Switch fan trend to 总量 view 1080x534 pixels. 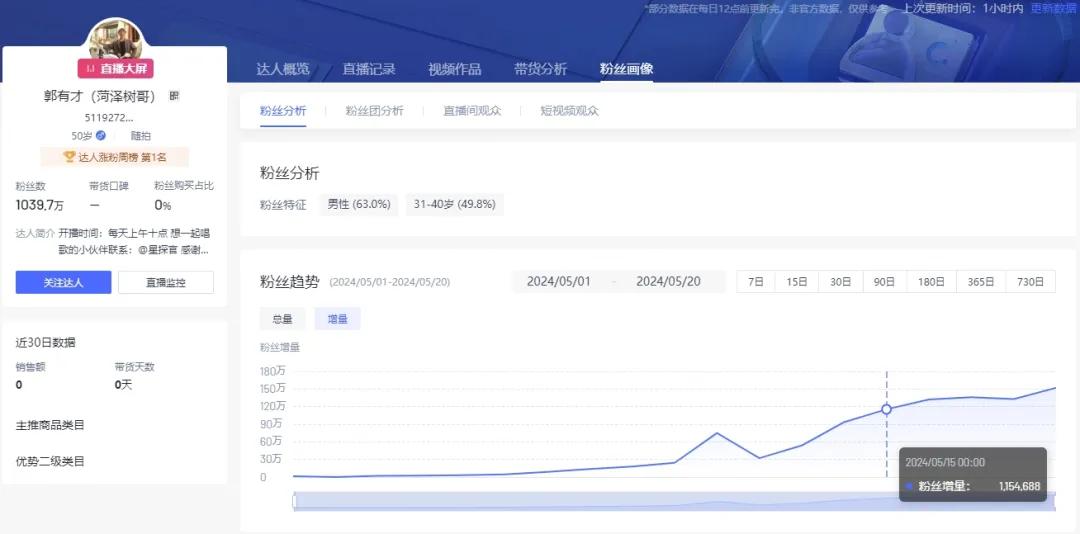[282, 319]
